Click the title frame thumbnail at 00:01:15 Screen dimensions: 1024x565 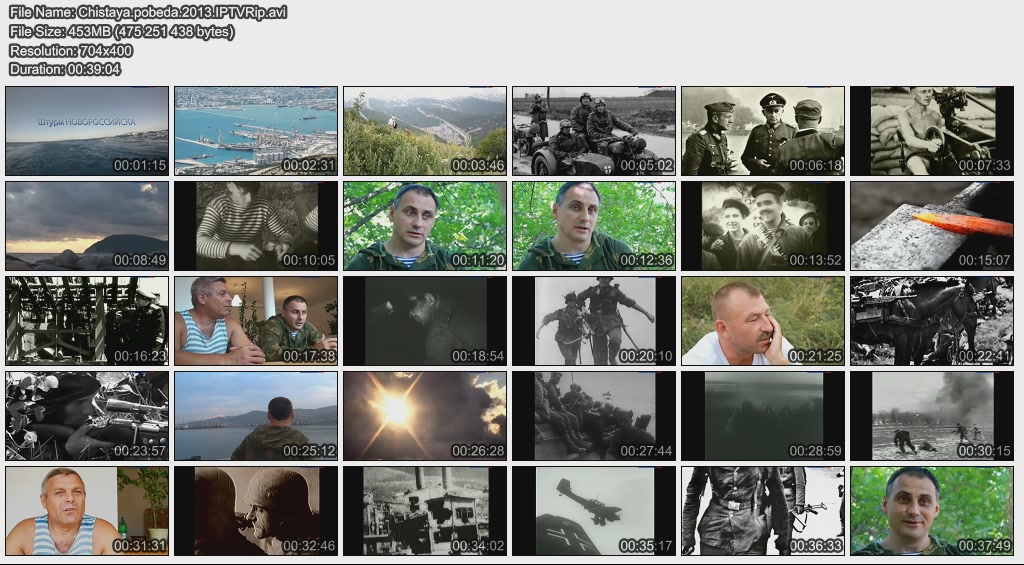[x=87, y=131]
